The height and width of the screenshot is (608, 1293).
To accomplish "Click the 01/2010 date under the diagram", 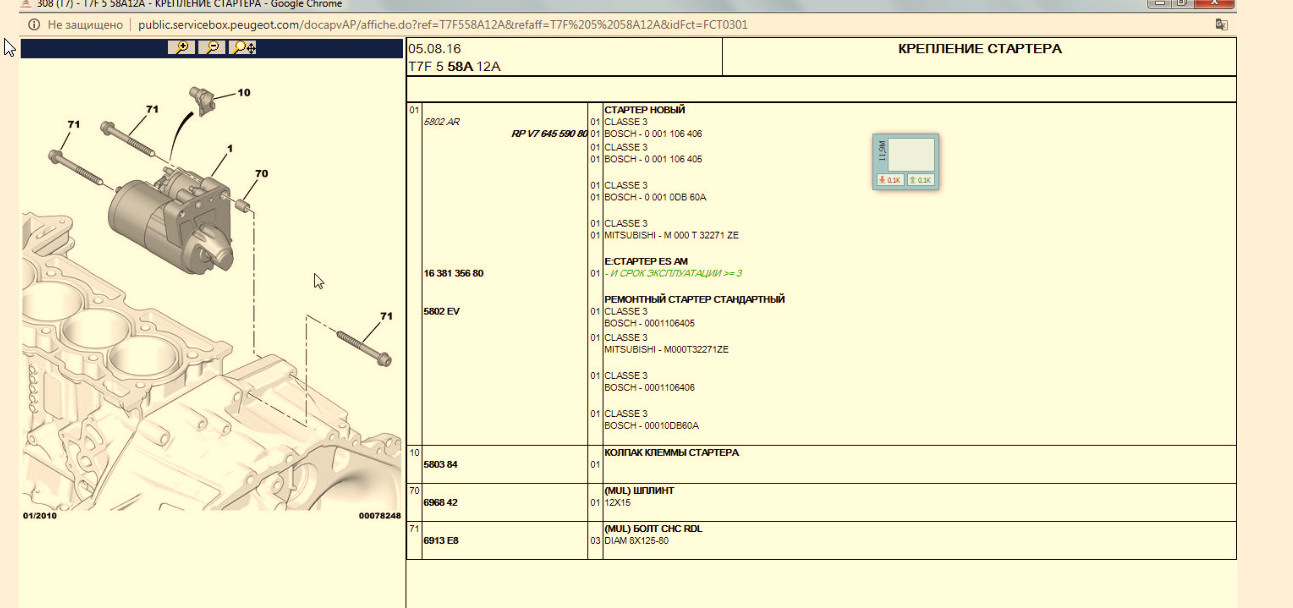I will point(39,516).
